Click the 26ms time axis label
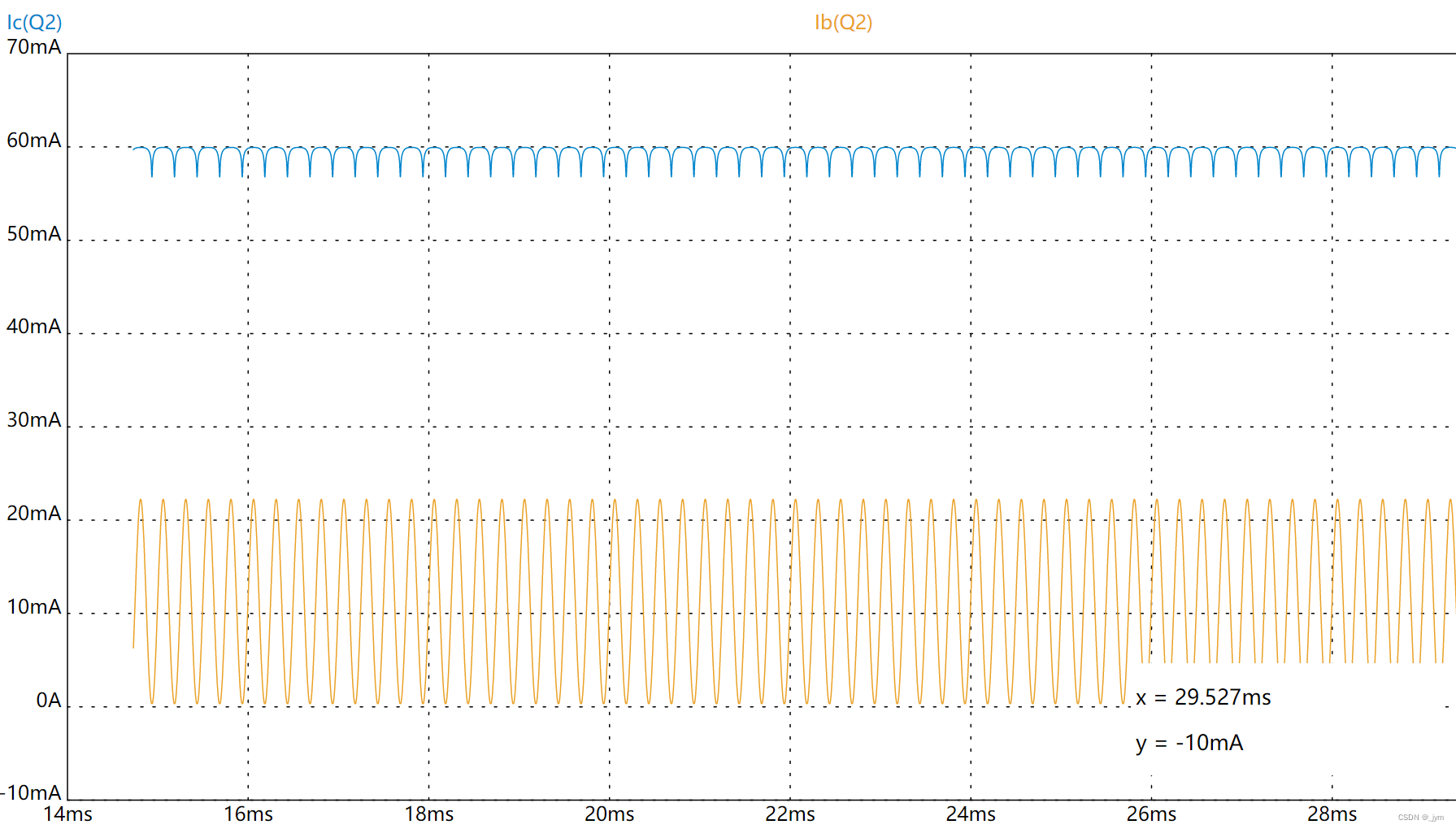 tap(1151, 814)
